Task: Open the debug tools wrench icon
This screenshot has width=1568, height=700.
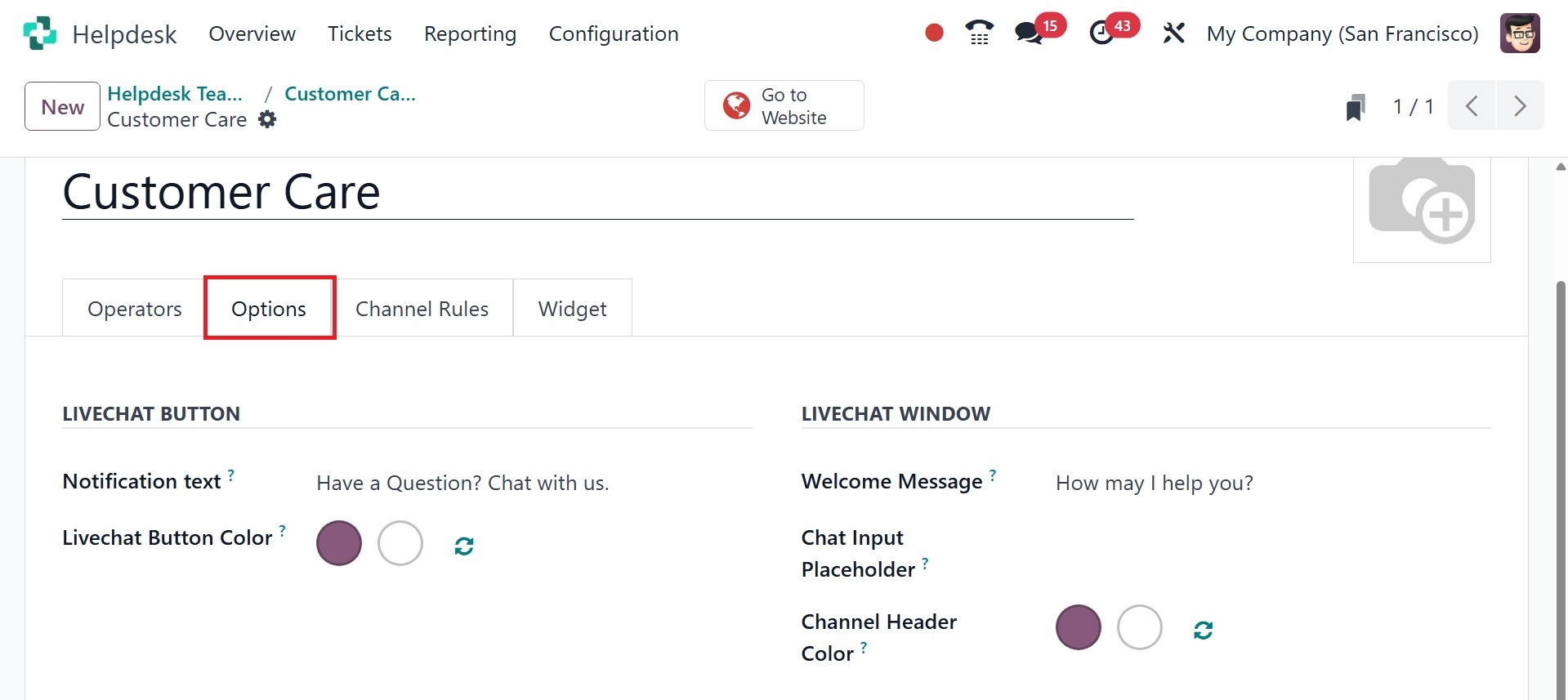Action: tap(1173, 33)
